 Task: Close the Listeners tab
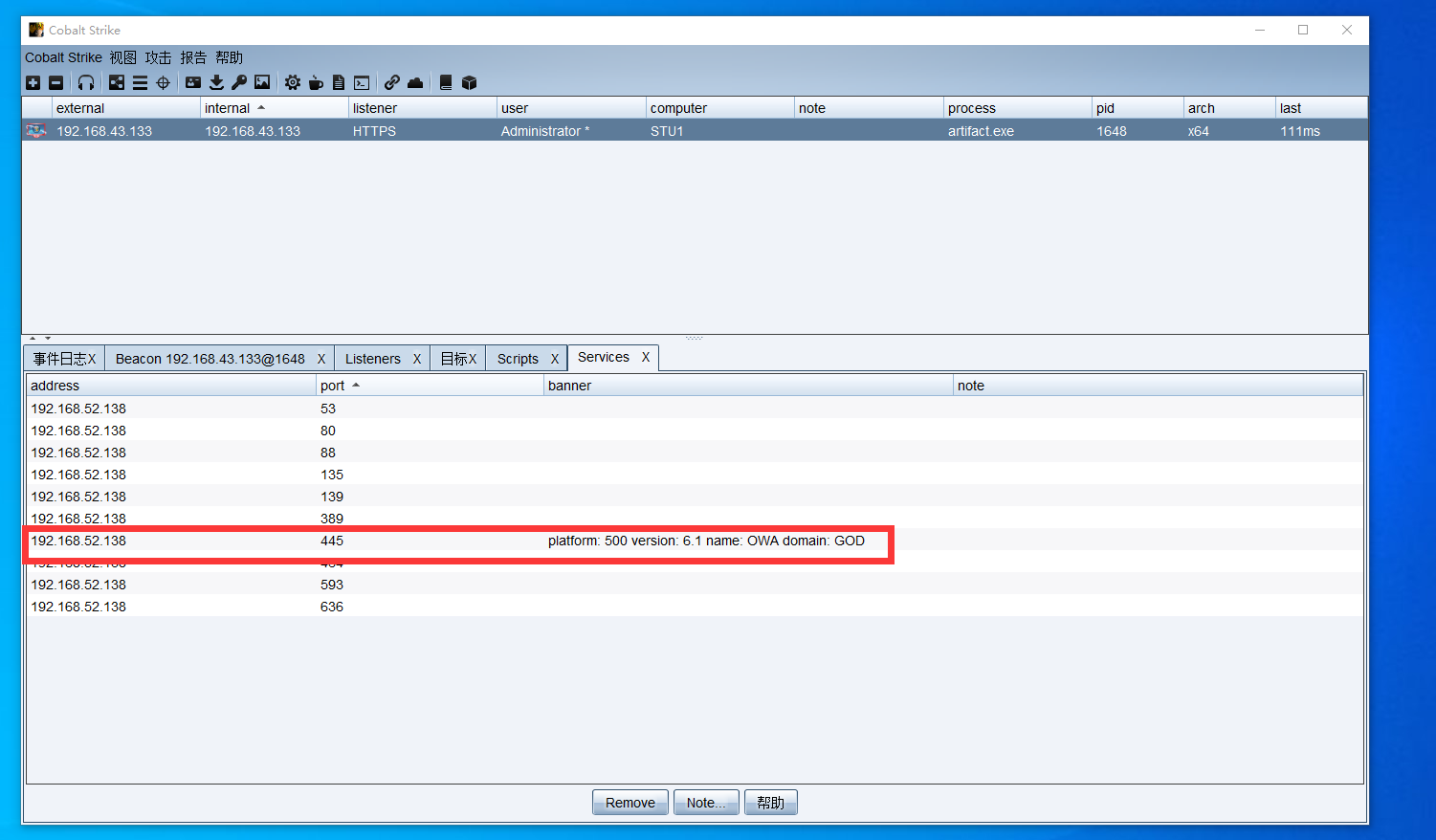click(x=417, y=359)
